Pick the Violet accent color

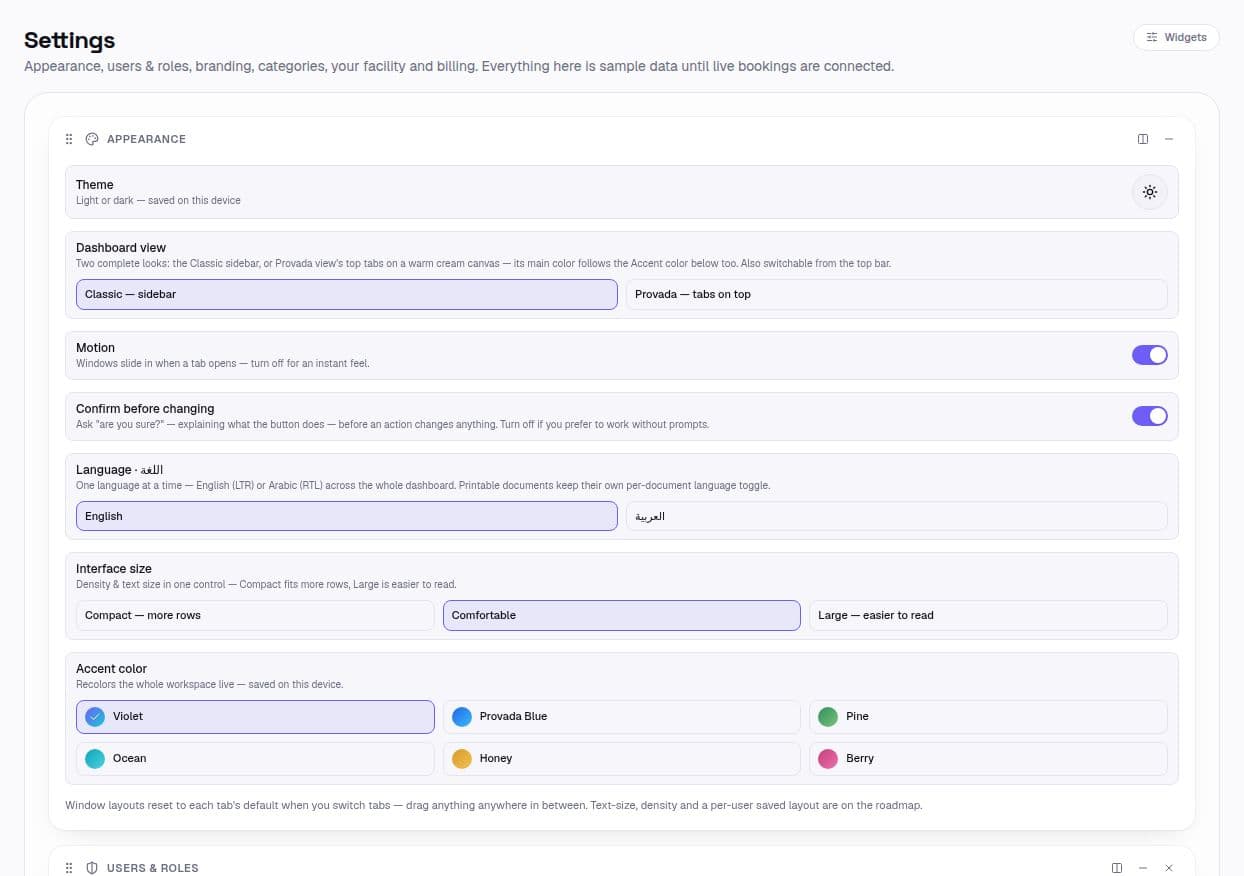[x=255, y=717]
